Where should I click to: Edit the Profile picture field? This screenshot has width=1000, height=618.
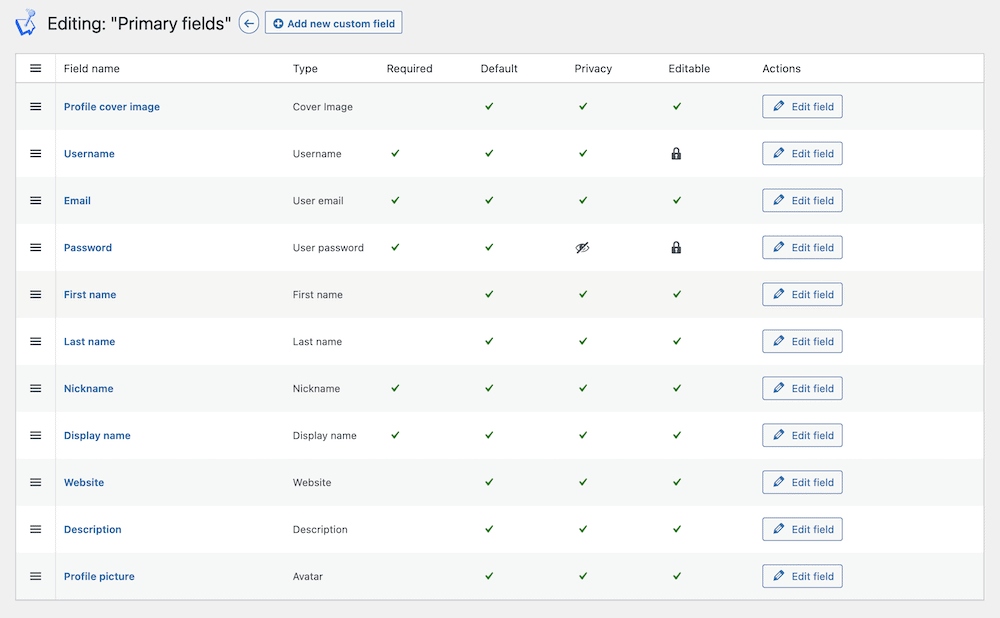pos(802,576)
